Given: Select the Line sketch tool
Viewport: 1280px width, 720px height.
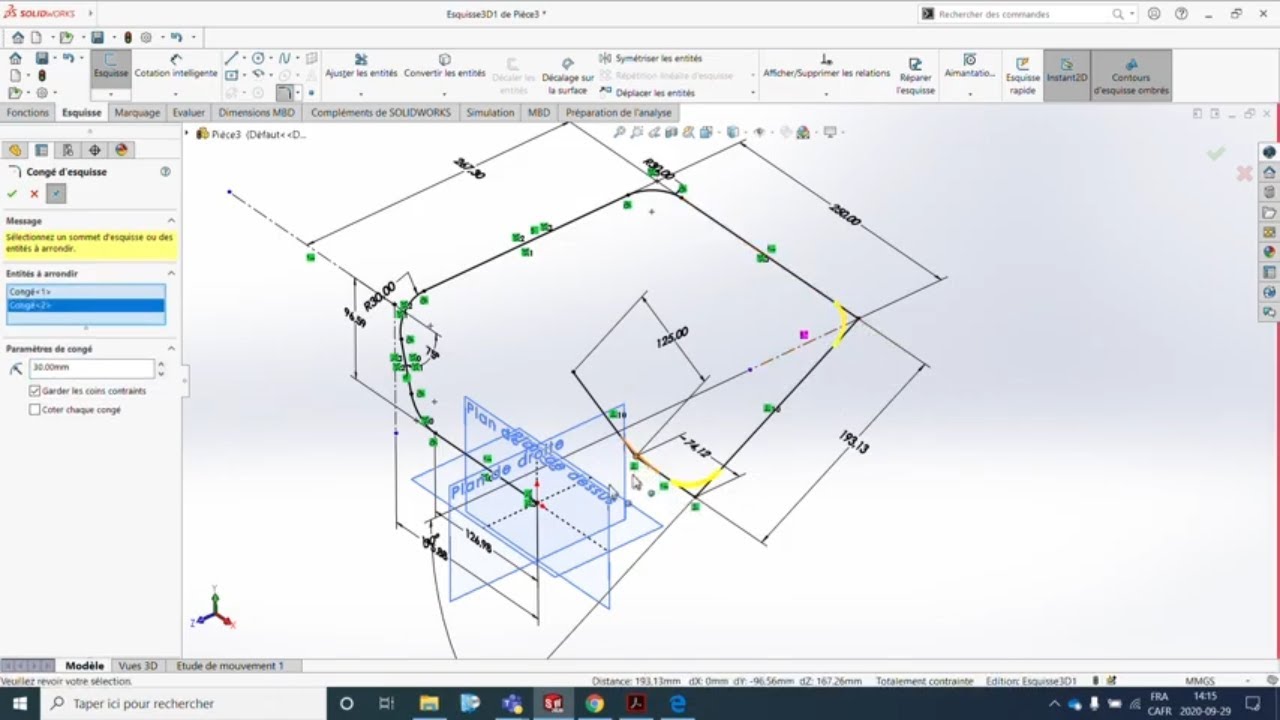Looking at the screenshot, I should (x=231, y=59).
